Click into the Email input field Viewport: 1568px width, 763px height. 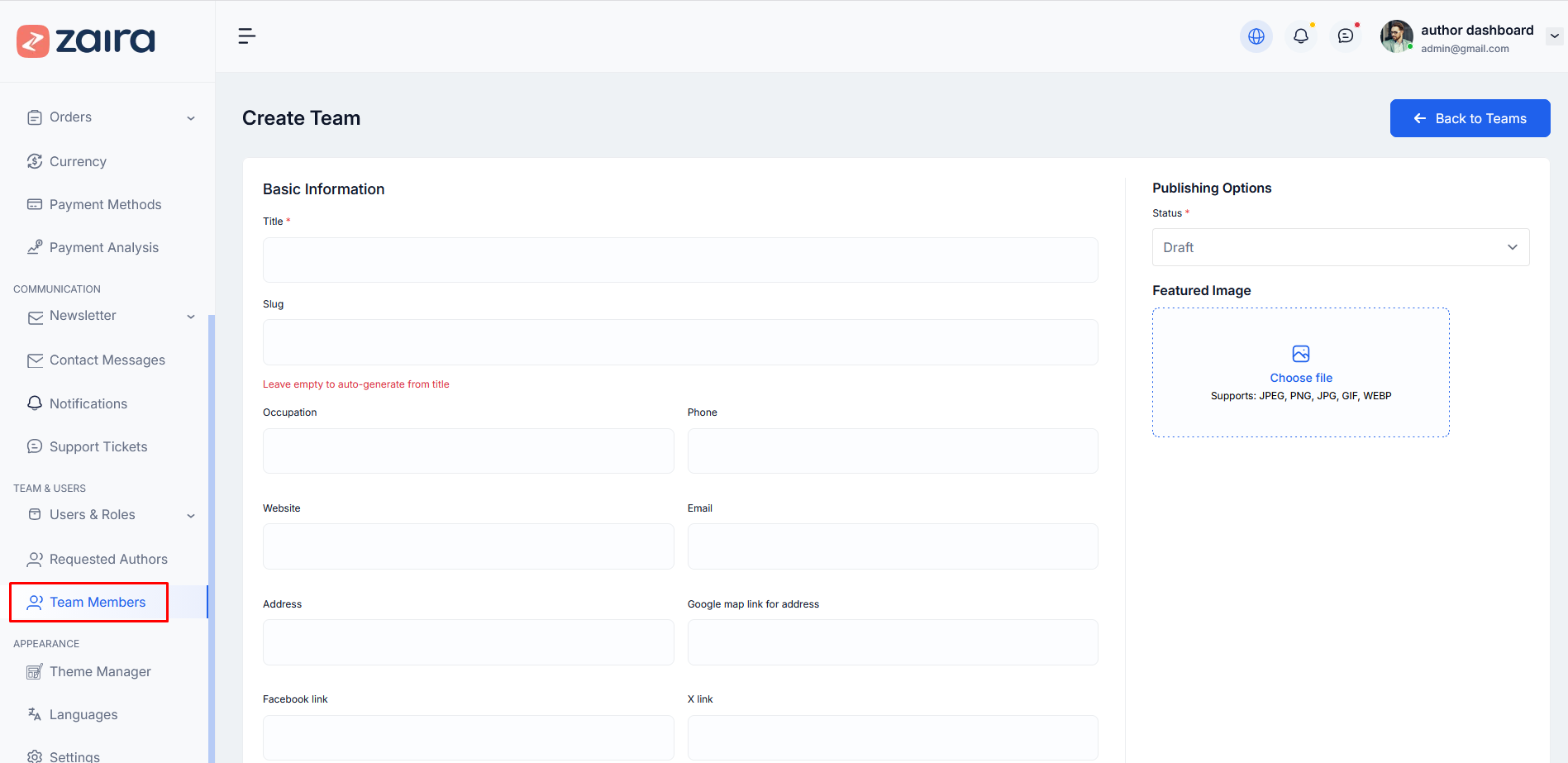click(892, 546)
